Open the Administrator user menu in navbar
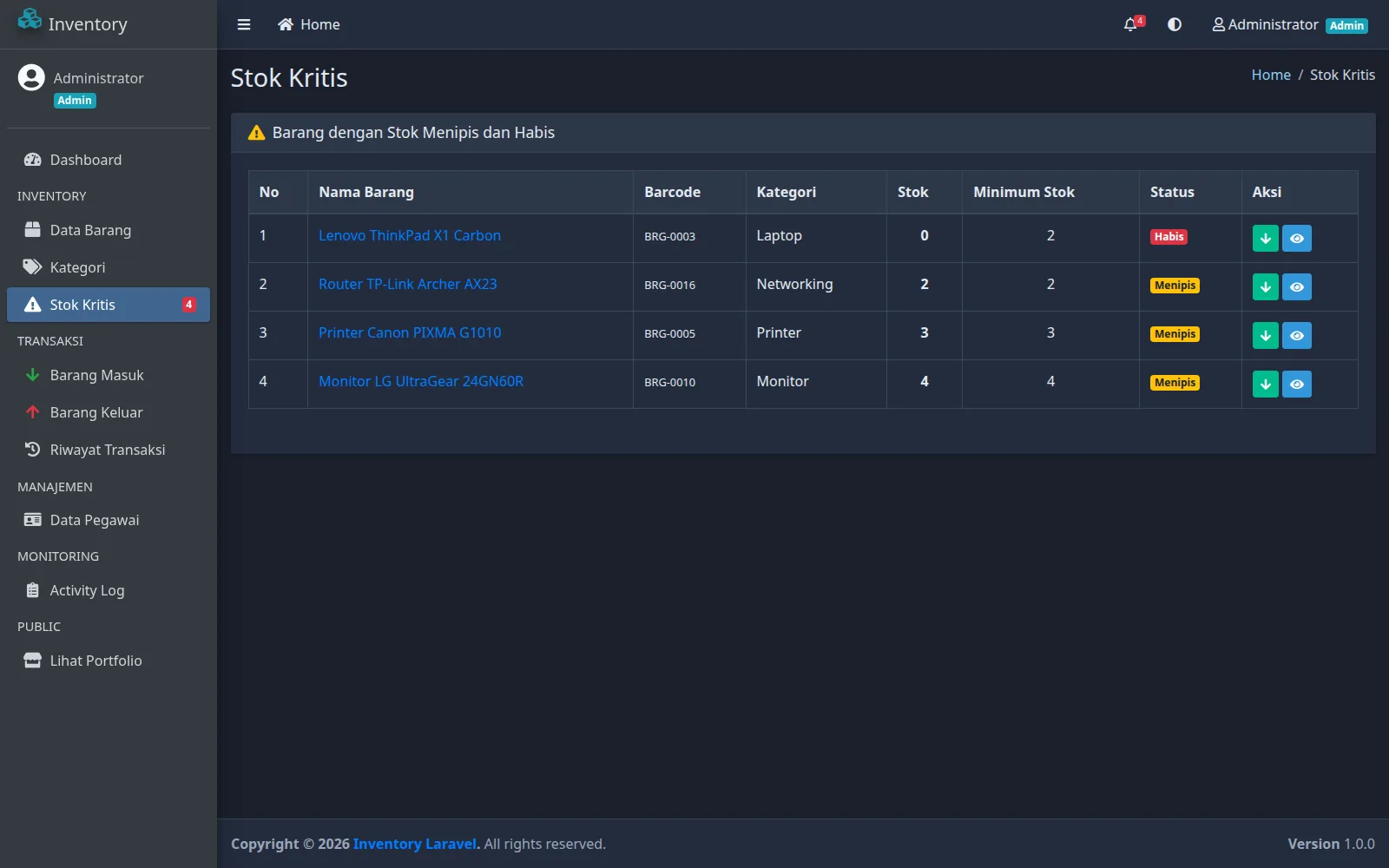The width and height of the screenshot is (1389, 868). [x=1289, y=24]
